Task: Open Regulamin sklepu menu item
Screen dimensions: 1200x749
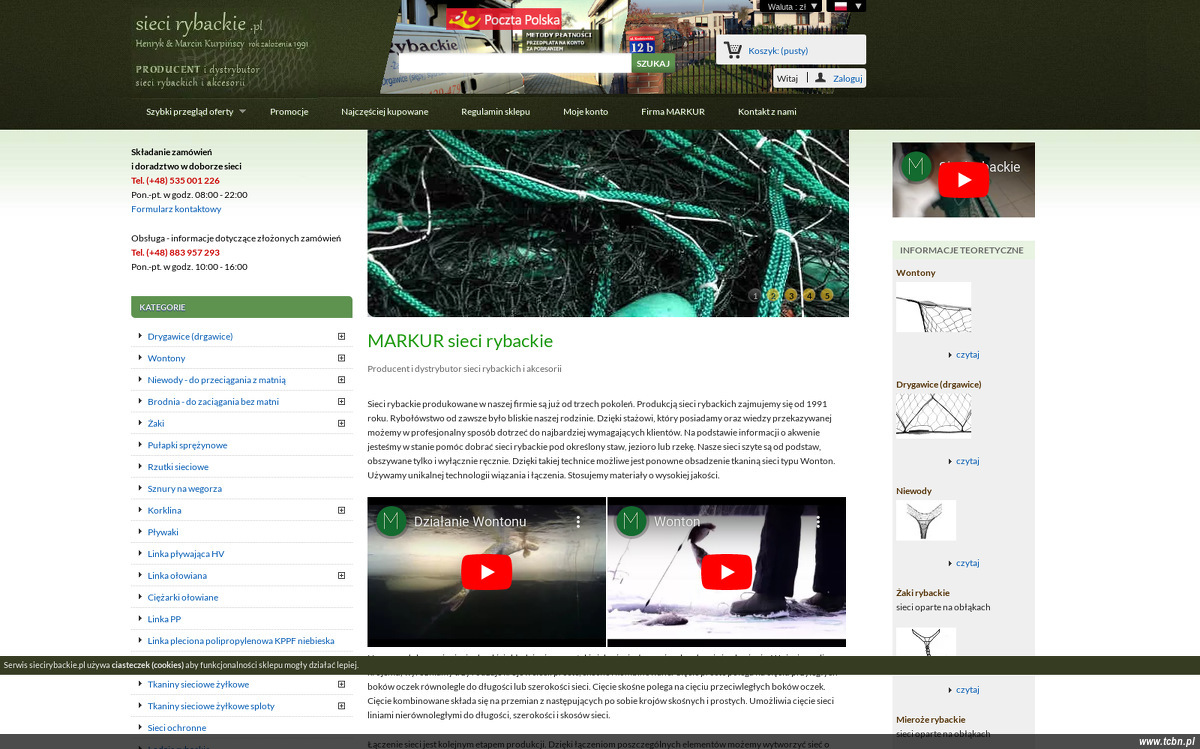Action: tap(495, 112)
